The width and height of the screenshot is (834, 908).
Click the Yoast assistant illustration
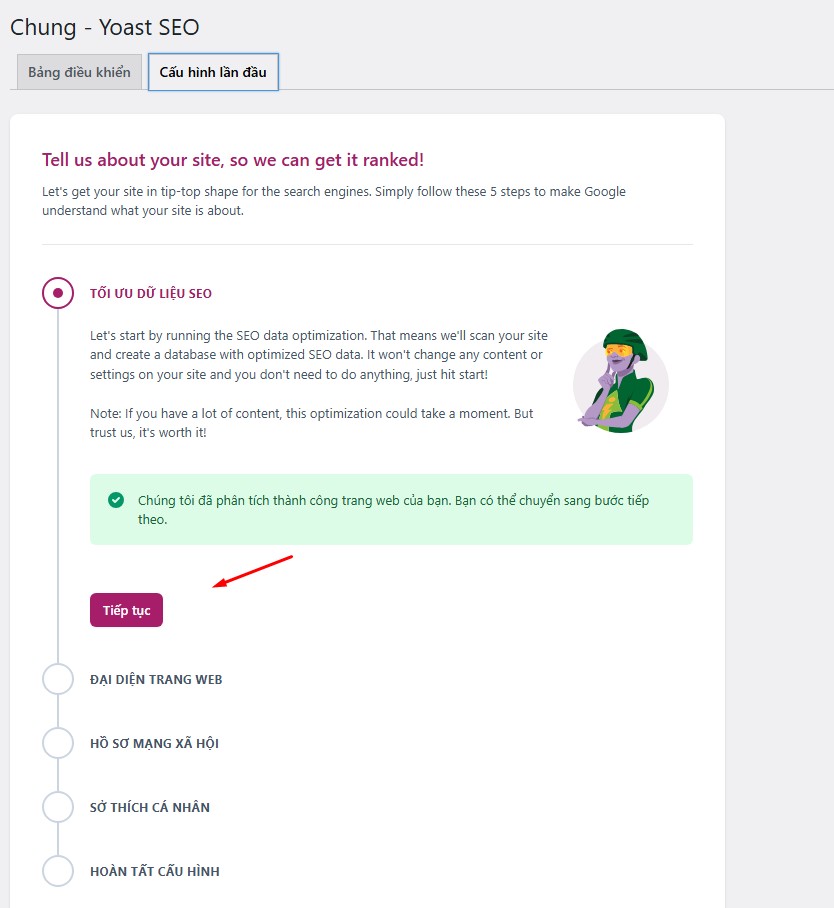(x=621, y=381)
